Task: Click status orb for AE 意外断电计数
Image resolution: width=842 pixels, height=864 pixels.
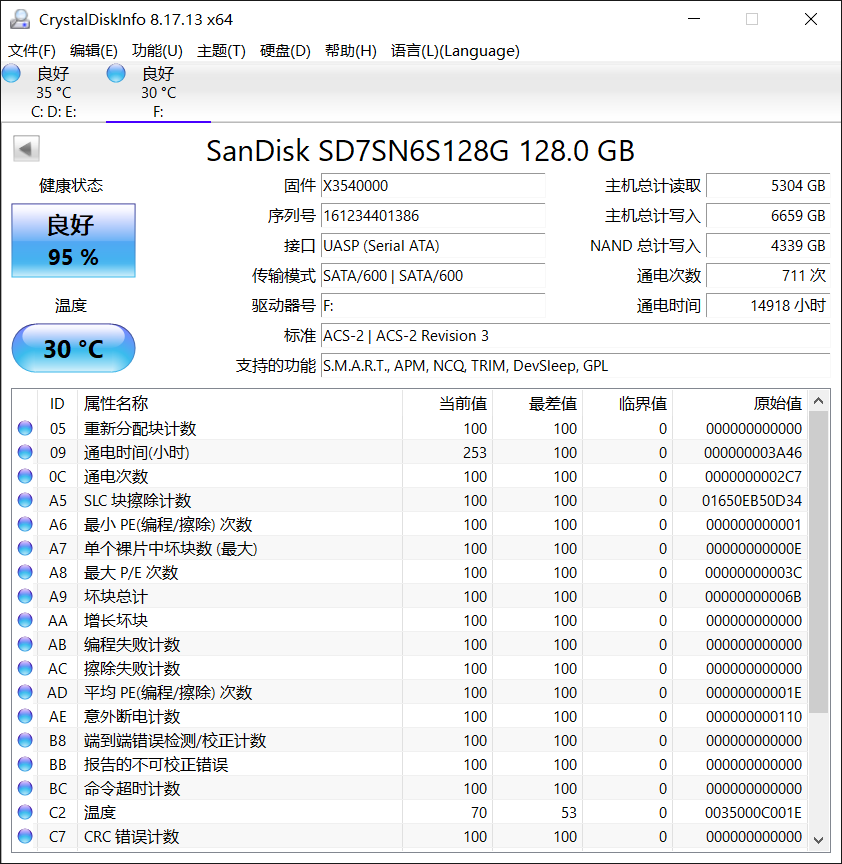Action: (x=25, y=716)
